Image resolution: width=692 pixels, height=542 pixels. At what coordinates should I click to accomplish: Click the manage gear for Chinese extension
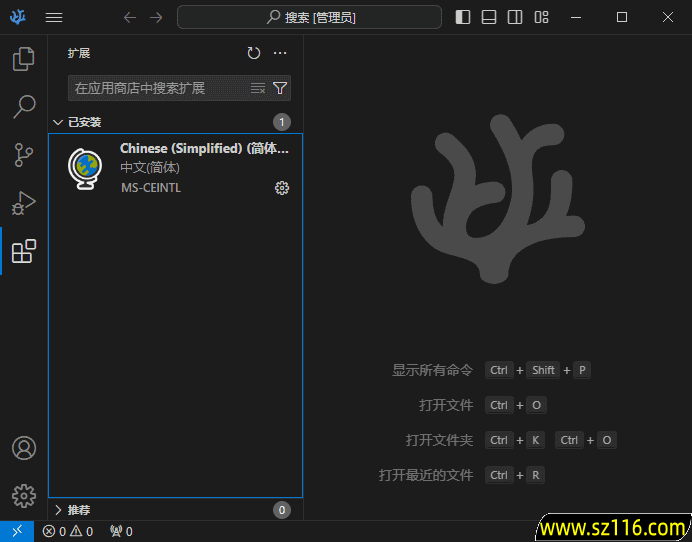coord(282,188)
